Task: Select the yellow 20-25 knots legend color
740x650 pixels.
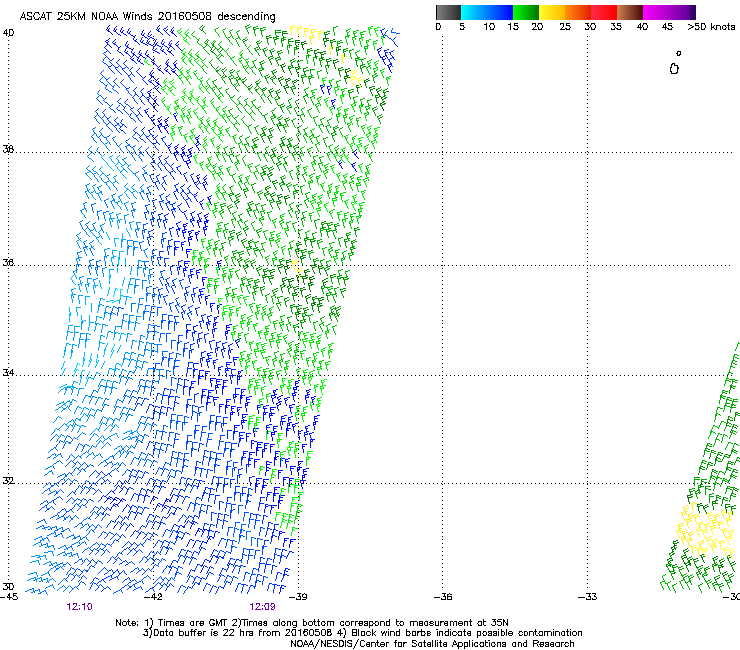Action: coord(552,12)
